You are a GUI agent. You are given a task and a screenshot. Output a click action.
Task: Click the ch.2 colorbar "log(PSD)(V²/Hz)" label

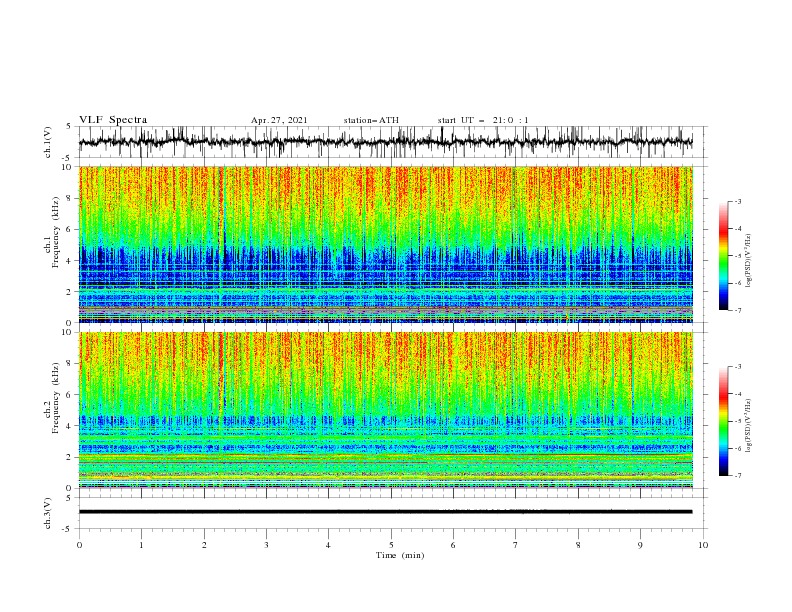click(x=749, y=425)
